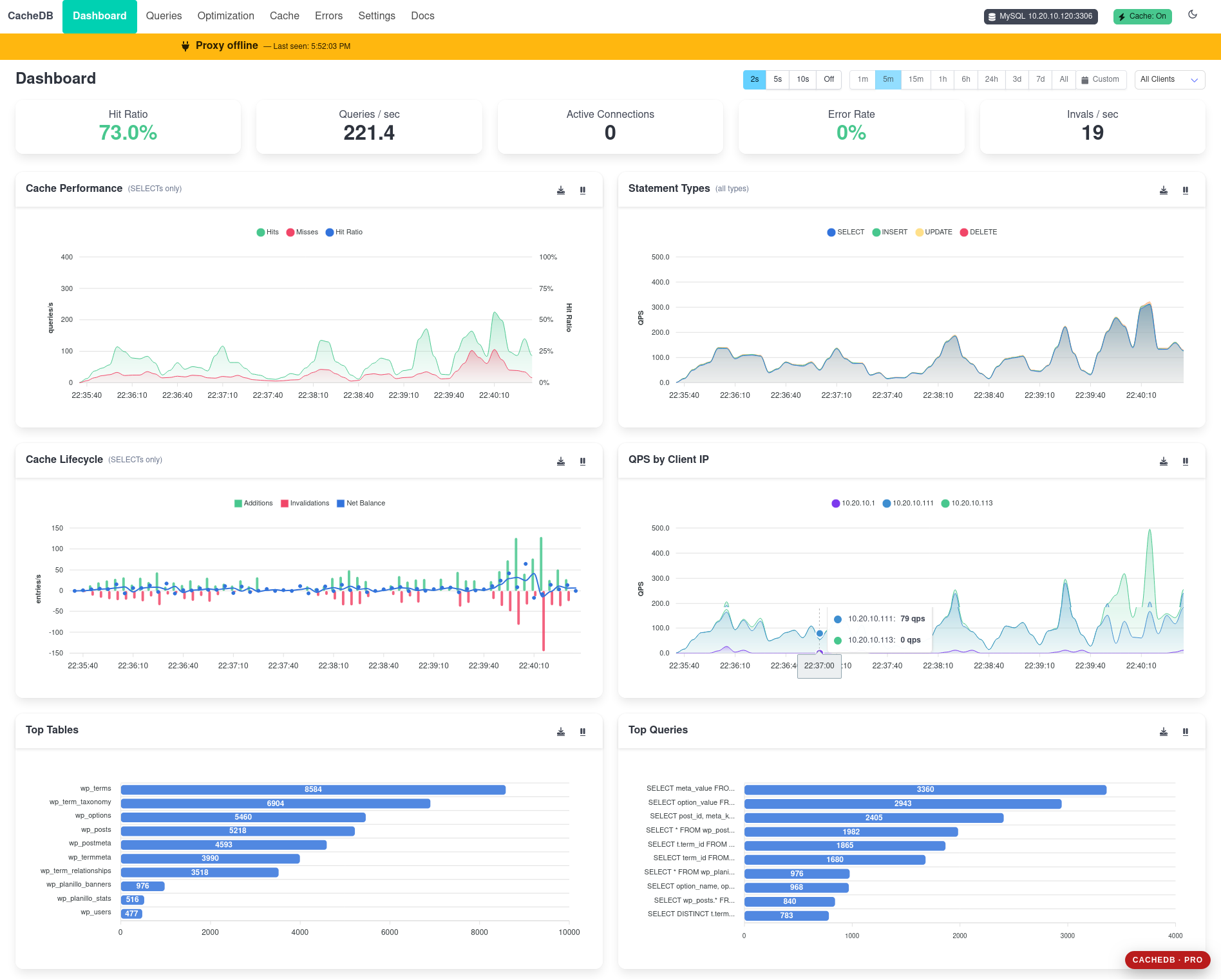Screen dimensions: 1221x980
Task: Click the SELECT meta_value bar 3360
Action: coord(925,789)
